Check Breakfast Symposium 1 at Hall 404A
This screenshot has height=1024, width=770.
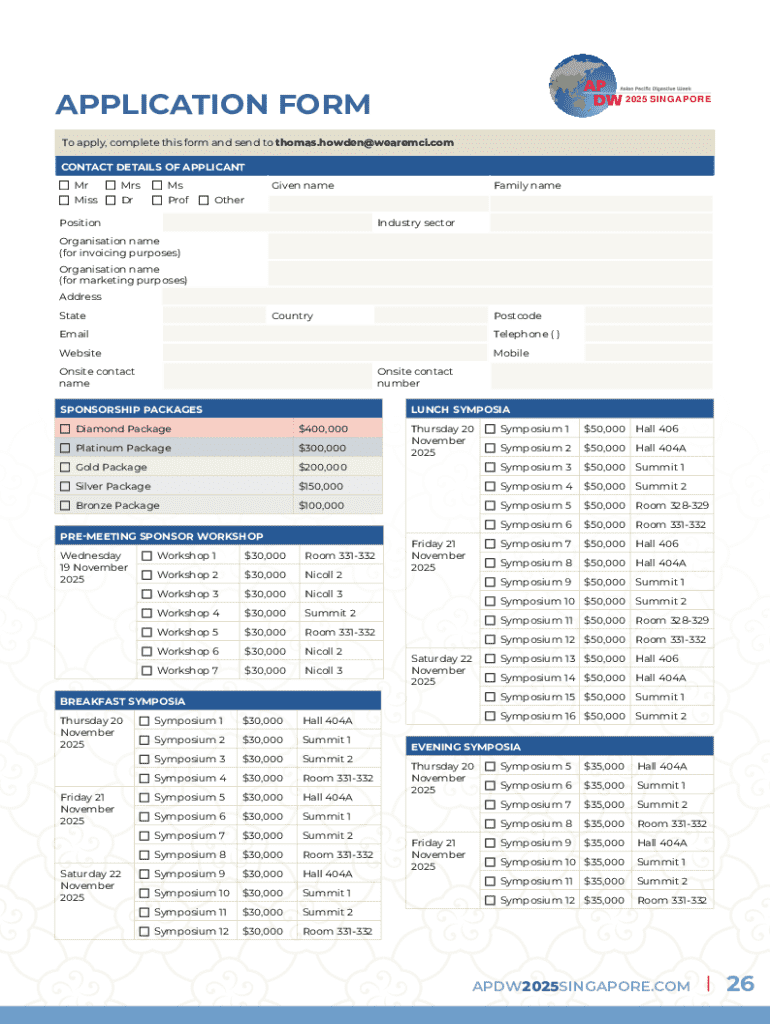[144, 721]
